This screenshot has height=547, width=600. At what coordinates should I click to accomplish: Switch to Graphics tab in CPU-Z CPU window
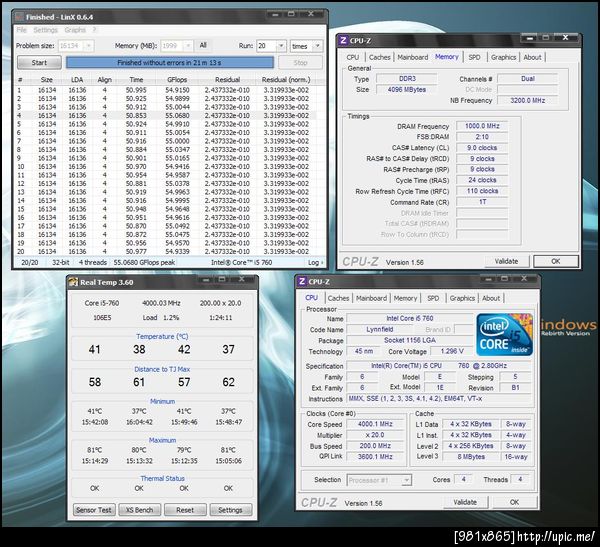[x=462, y=298]
